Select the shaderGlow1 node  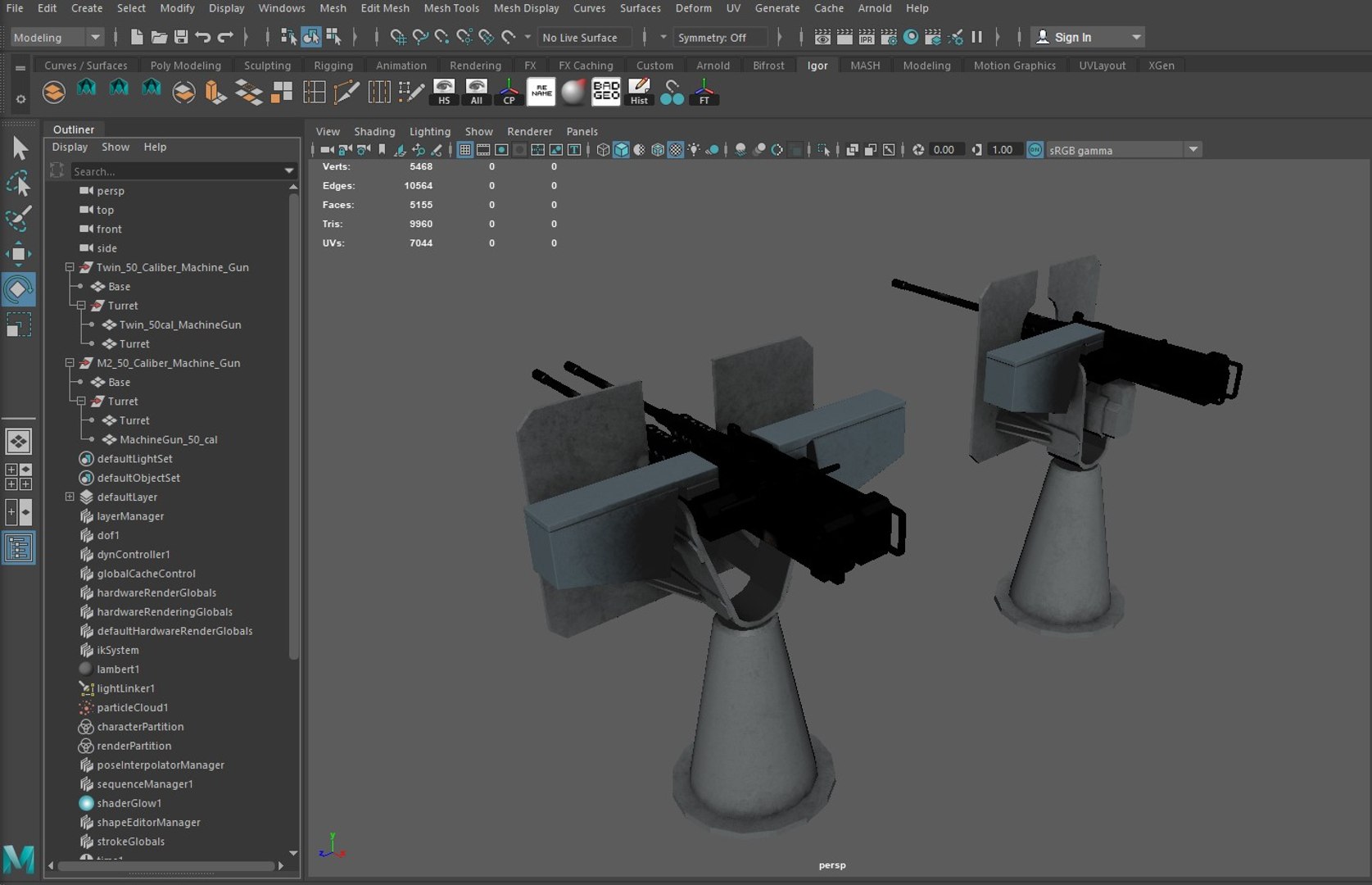tap(129, 803)
